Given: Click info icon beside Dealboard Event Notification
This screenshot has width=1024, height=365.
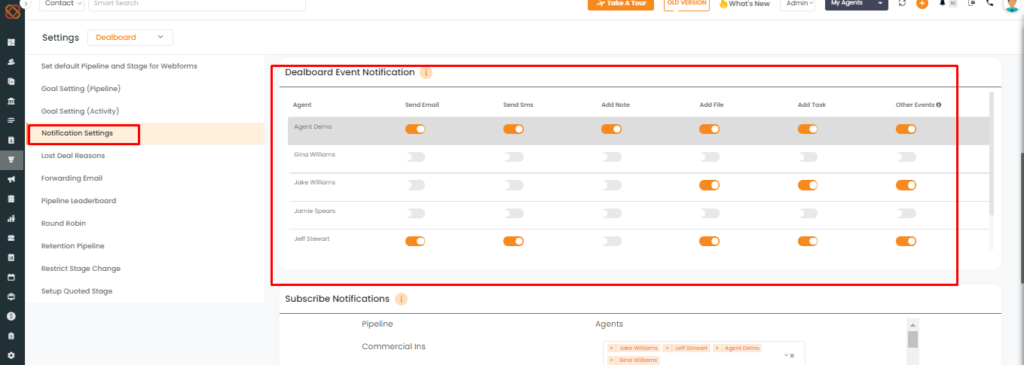Looking at the screenshot, I should [426, 73].
